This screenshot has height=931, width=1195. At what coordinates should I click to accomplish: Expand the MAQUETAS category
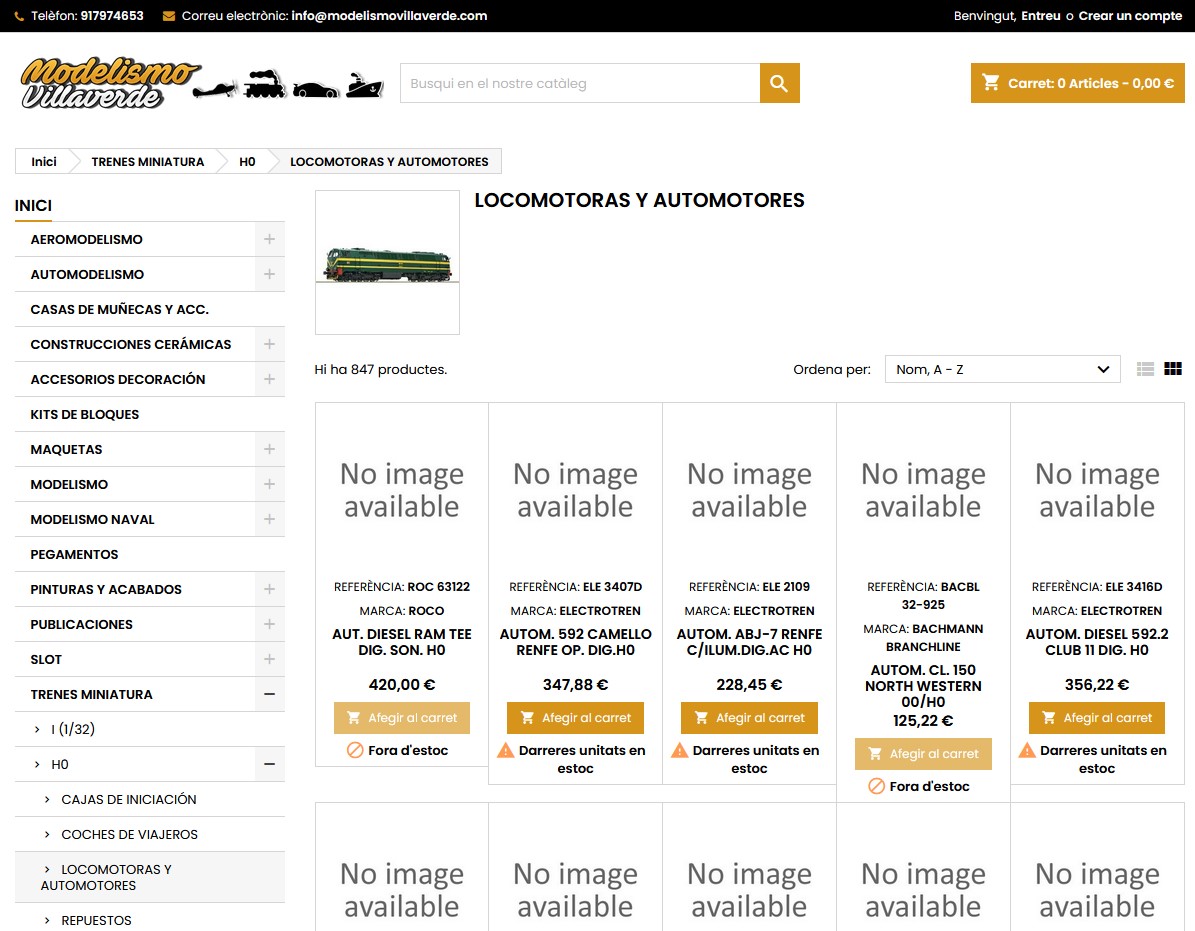269,450
